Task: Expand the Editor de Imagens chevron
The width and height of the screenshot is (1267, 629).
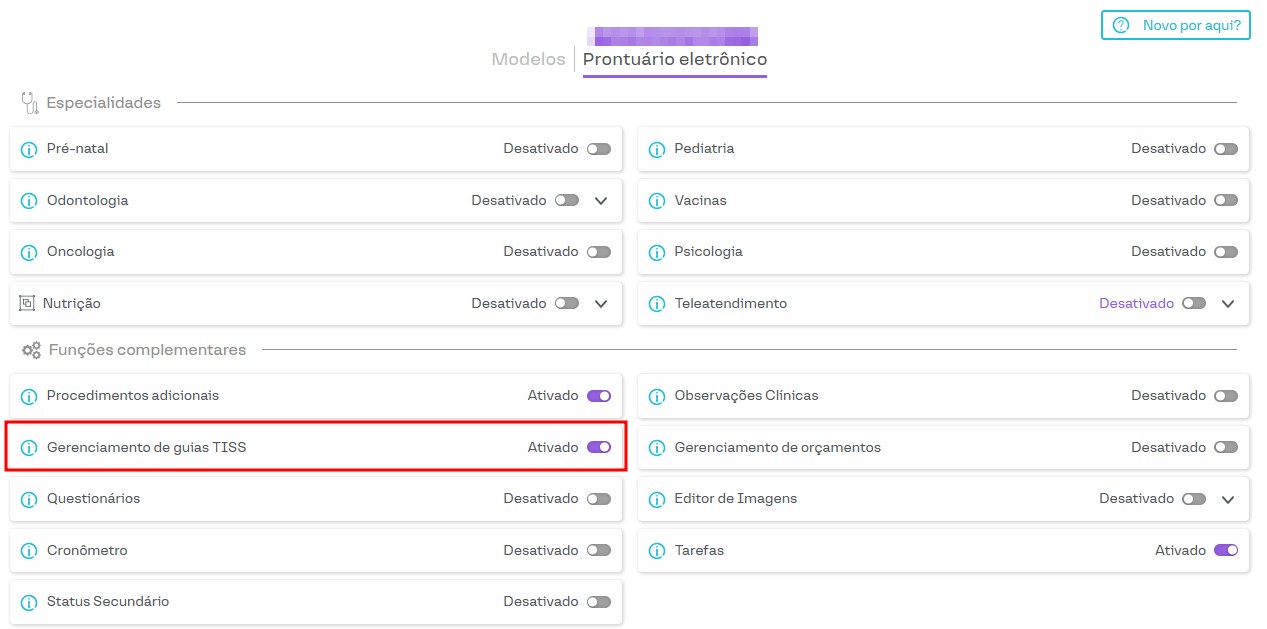Action: point(1229,499)
